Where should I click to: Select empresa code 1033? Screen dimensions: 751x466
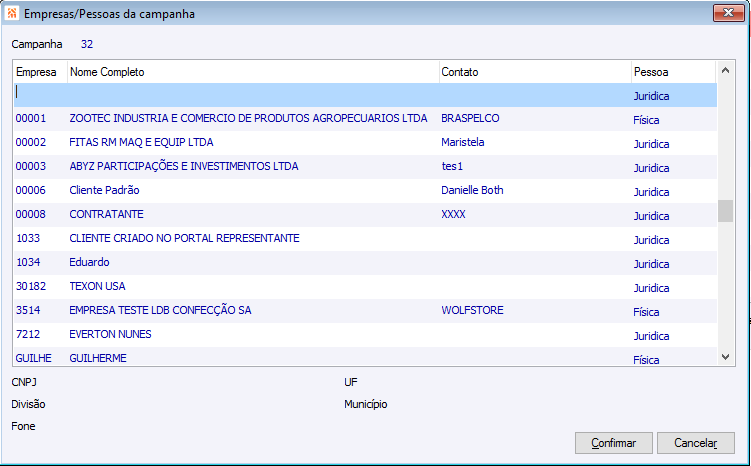[x=28, y=238]
